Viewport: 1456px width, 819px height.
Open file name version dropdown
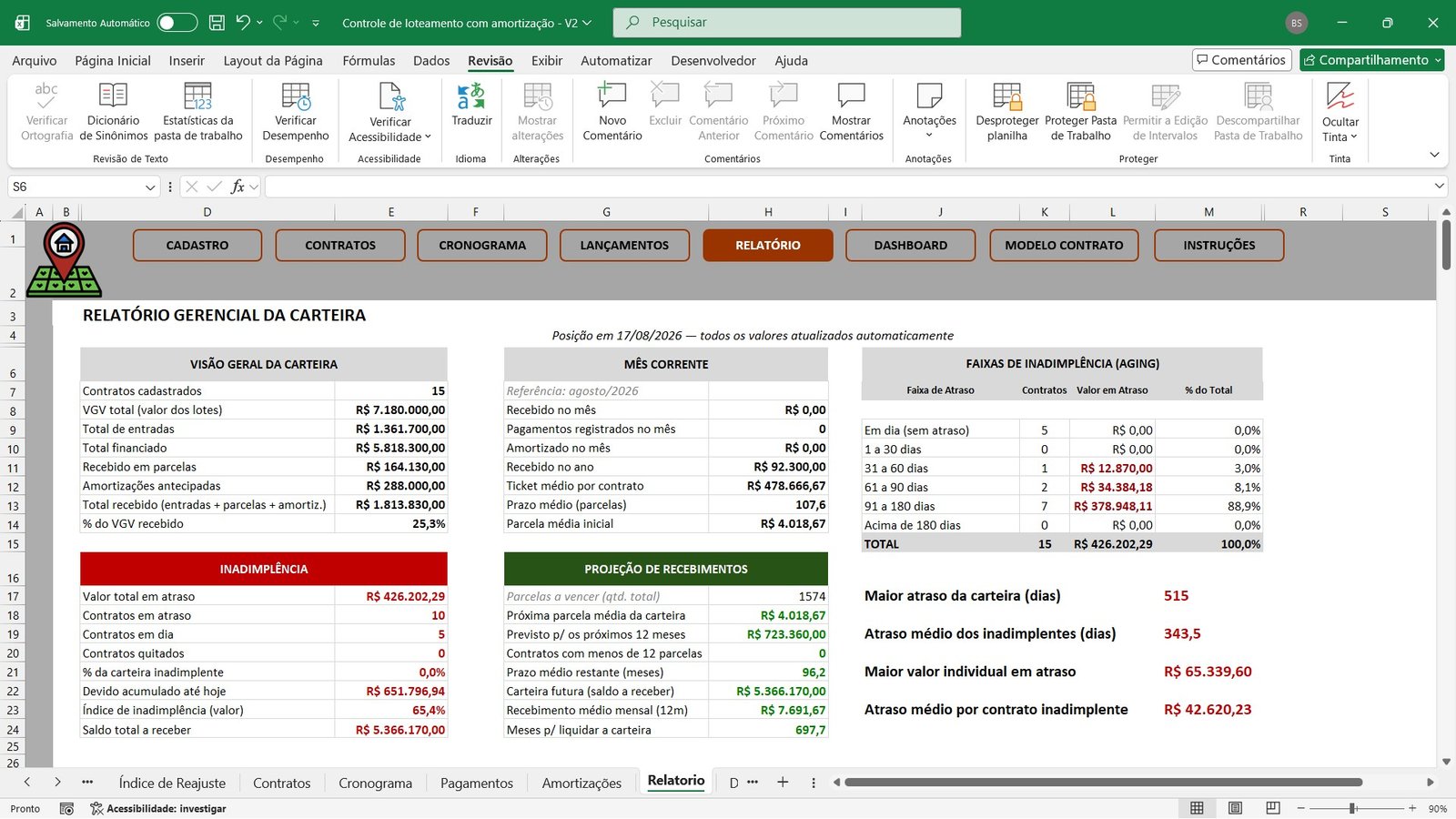[587, 23]
